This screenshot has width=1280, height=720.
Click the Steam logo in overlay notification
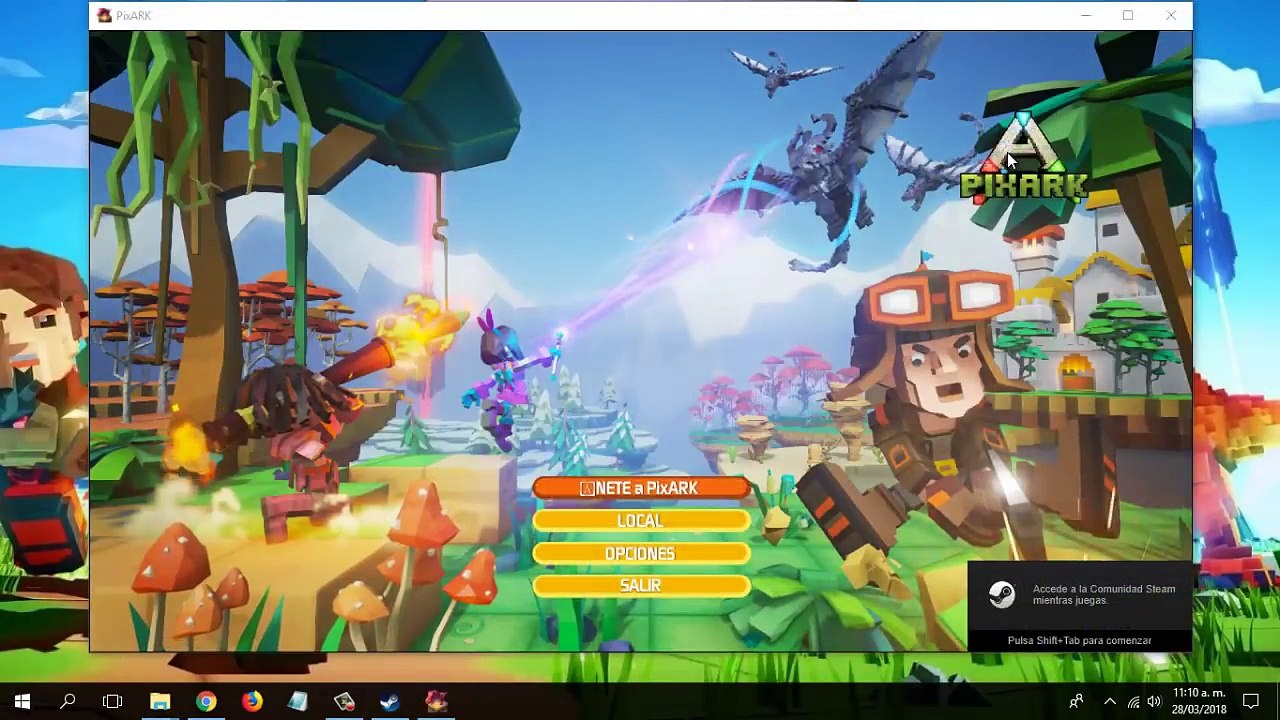pyautogui.click(x=1001, y=595)
